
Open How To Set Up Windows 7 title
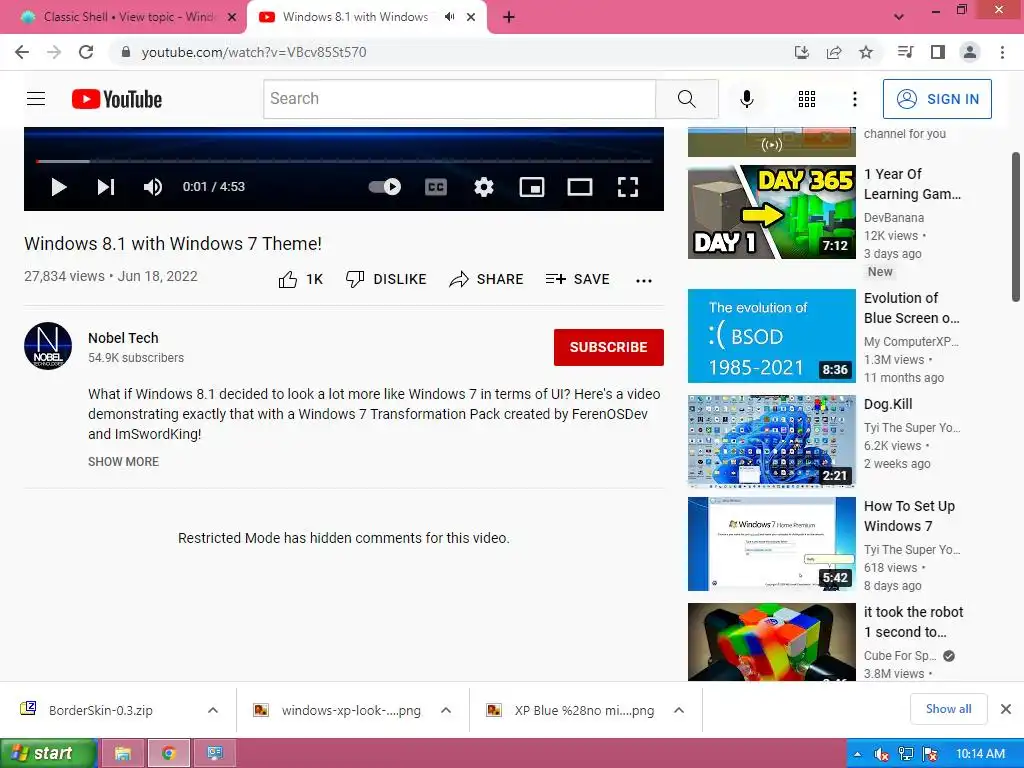coord(909,516)
